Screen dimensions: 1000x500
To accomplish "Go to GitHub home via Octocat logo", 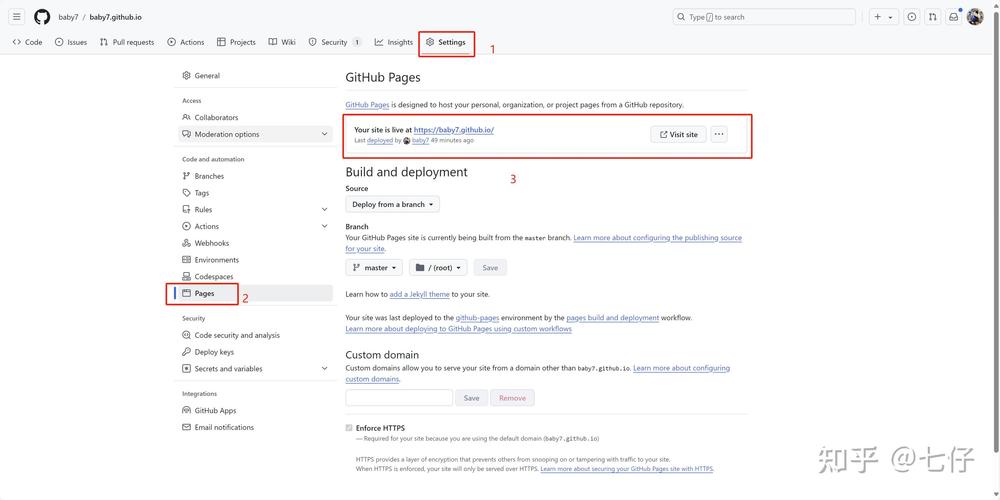I will [42, 17].
